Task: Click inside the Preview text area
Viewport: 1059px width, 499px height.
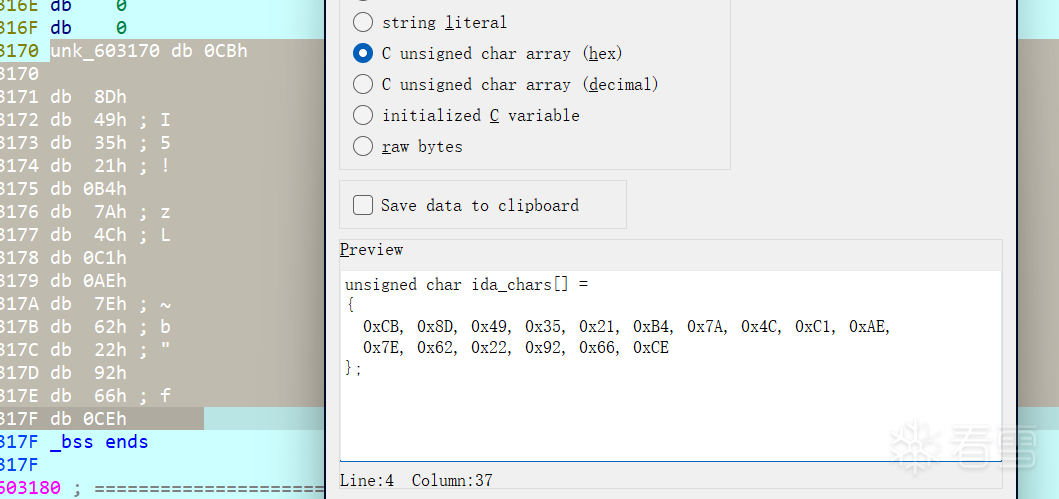Action: 670,420
